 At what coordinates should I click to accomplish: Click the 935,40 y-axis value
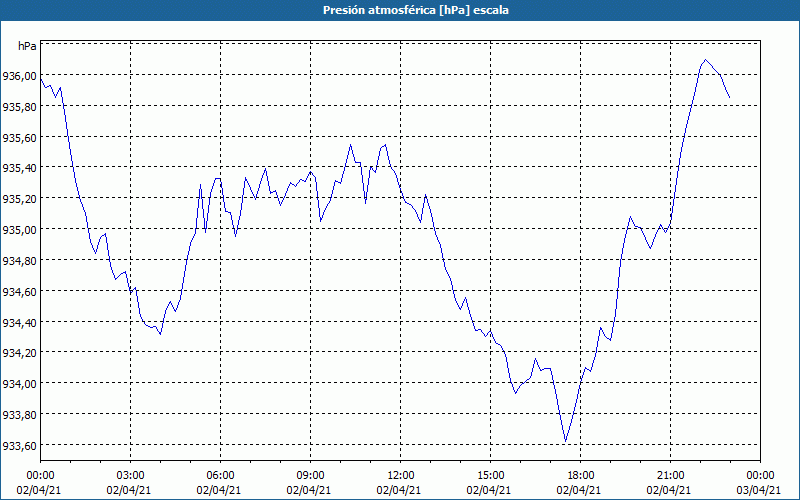tap(19, 168)
